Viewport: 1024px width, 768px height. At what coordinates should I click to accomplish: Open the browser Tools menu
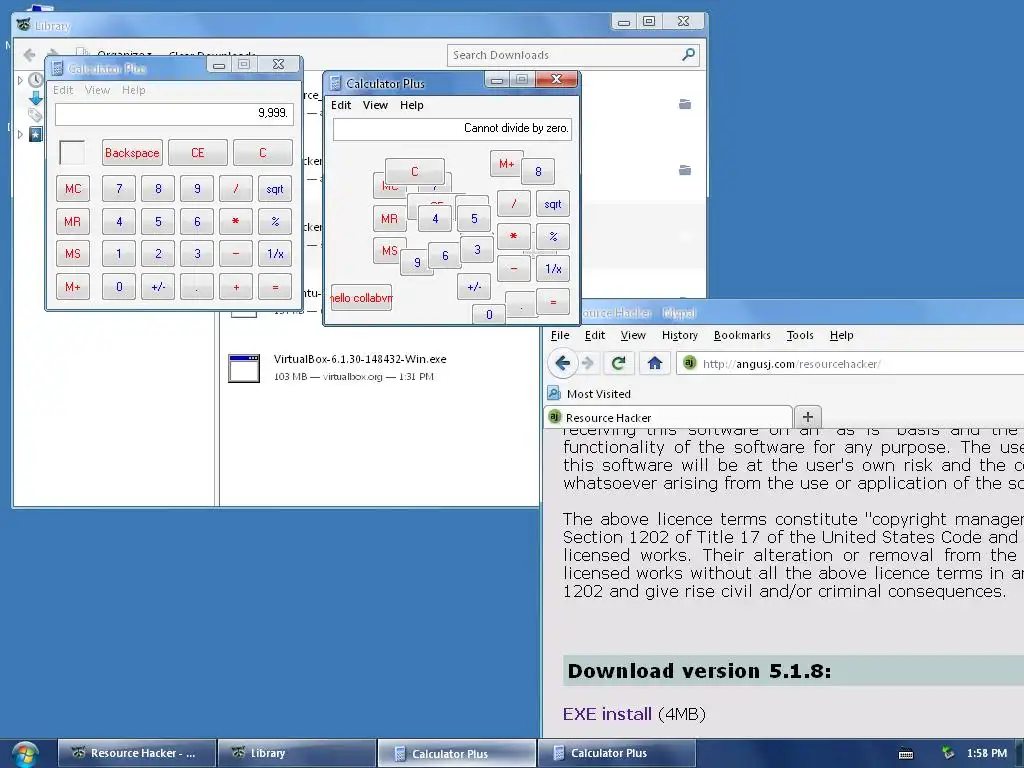click(800, 335)
